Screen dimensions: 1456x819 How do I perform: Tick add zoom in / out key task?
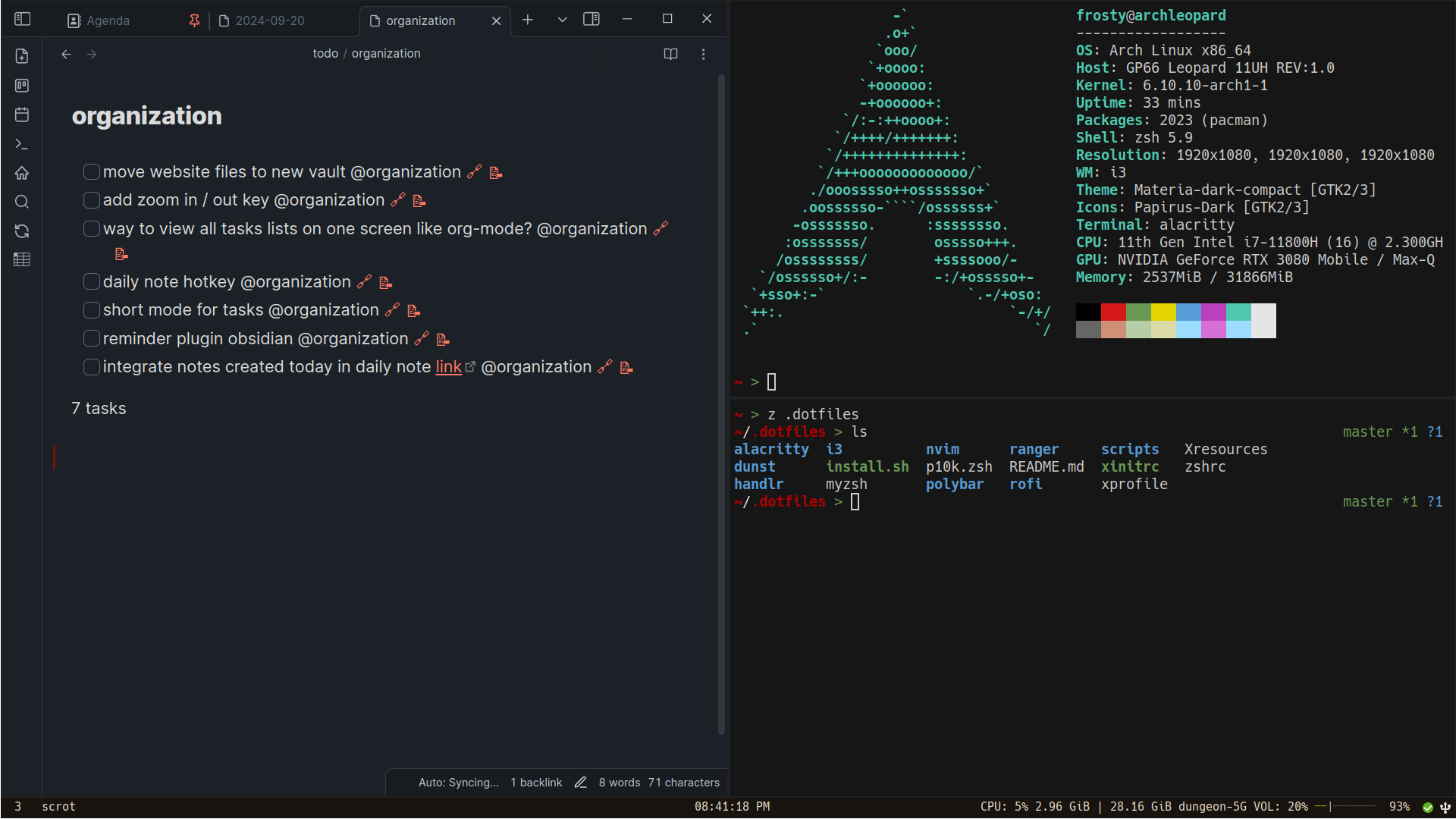[92, 200]
